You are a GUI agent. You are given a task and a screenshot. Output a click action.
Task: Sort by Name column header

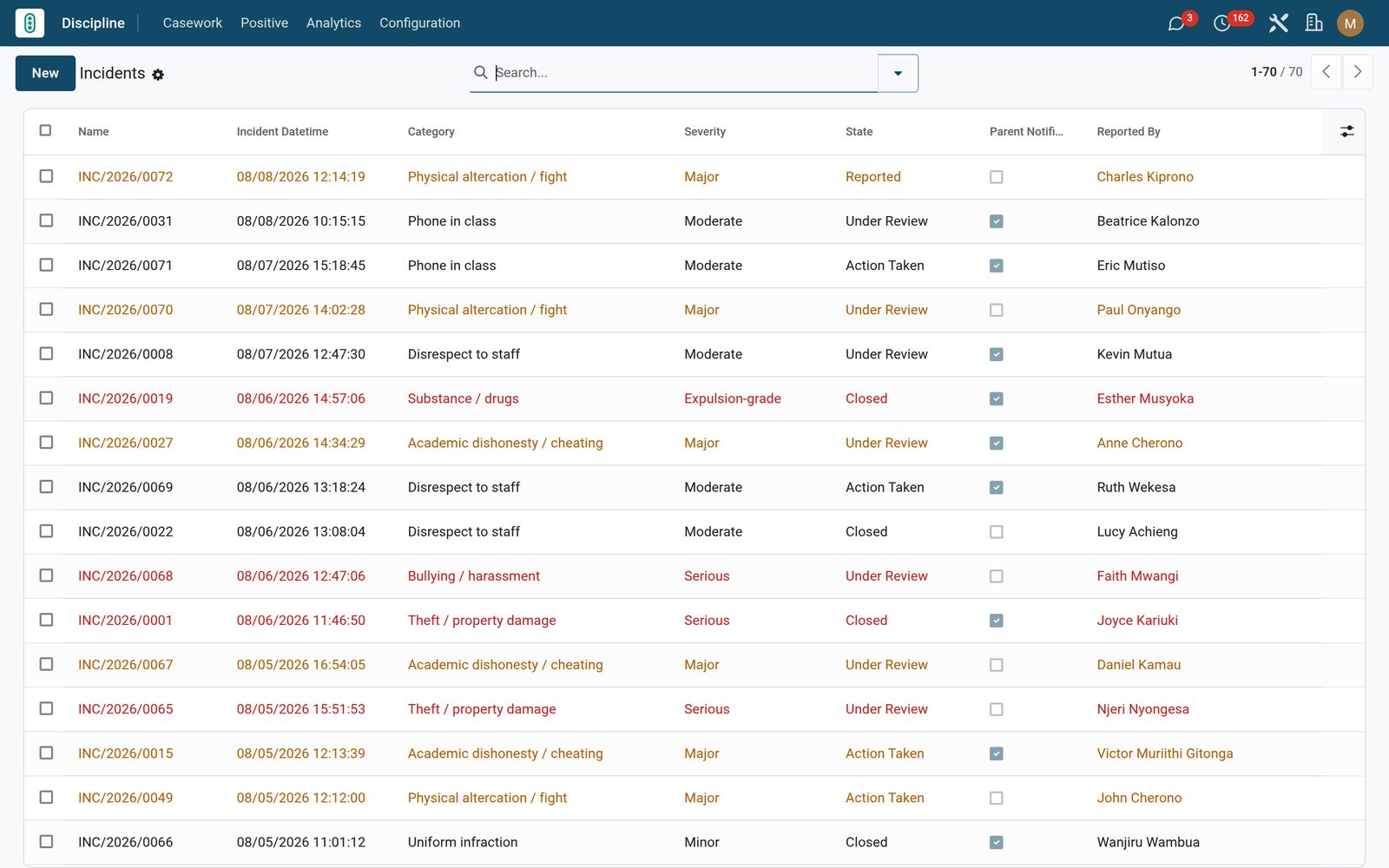(94, 132)
